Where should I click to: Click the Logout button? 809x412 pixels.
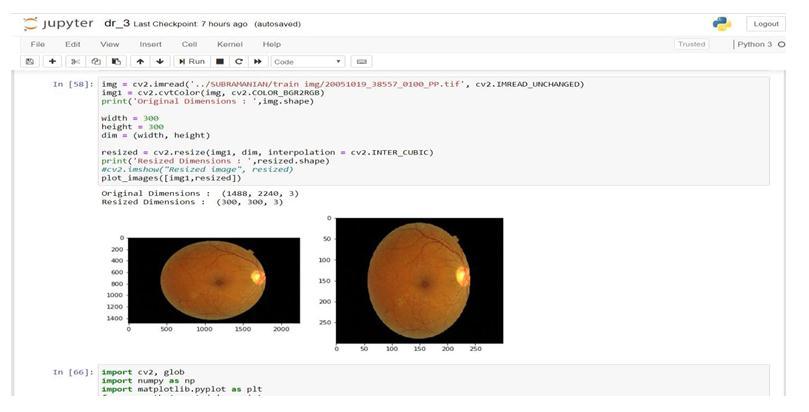click(x=766, y=24)
